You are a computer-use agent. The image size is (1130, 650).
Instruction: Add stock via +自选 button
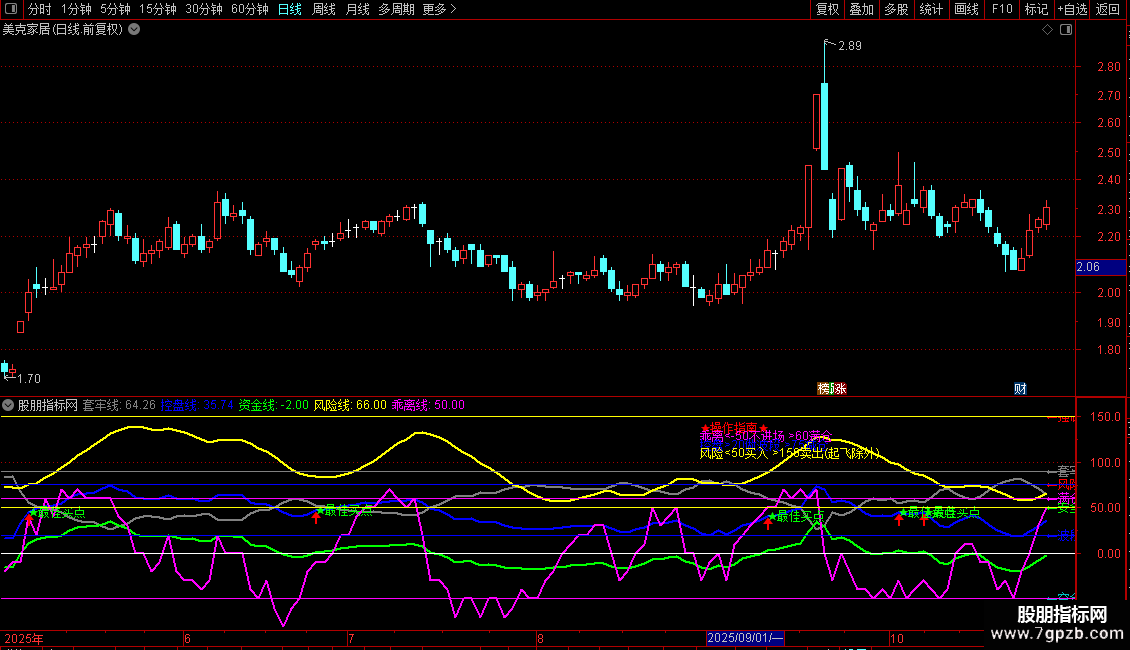pyautogui.click(x=1071, y=10)
